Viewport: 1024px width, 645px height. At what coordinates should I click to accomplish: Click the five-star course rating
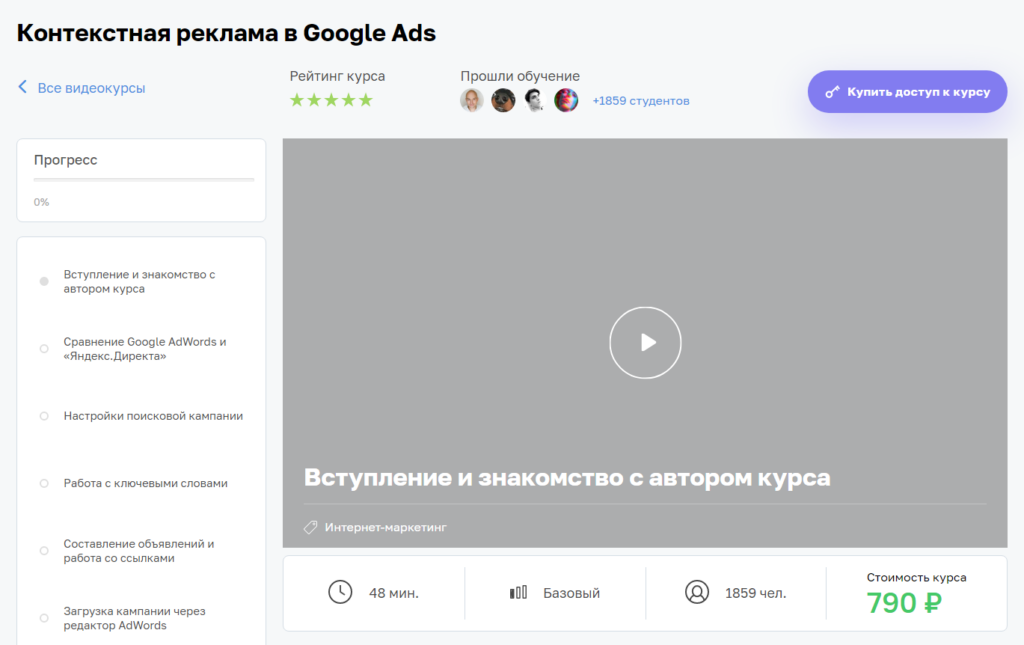point(331,100)
